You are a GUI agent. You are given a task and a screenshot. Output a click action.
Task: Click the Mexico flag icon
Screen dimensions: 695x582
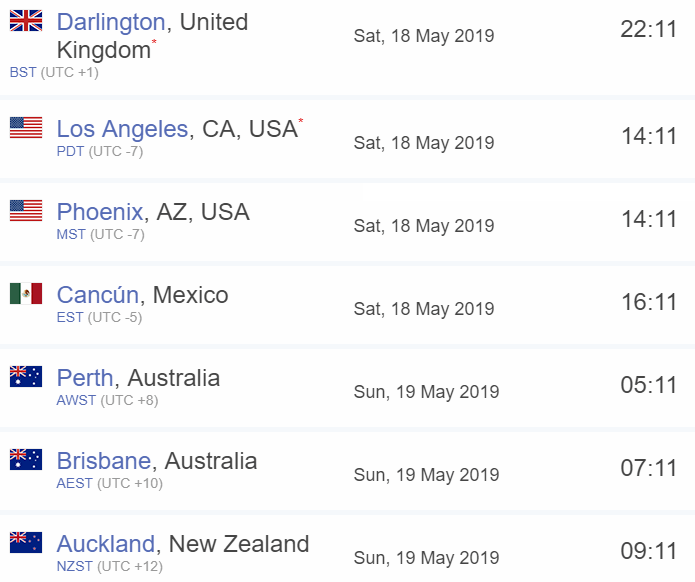click(26, 293)
